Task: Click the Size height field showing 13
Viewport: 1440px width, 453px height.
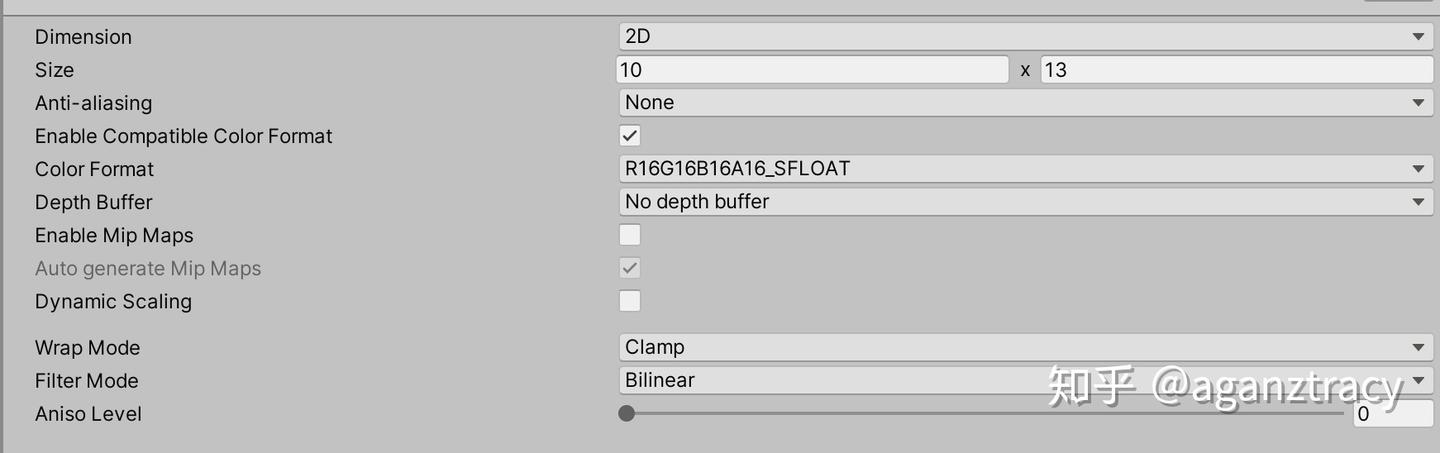Action: (x=1236, y=70)
